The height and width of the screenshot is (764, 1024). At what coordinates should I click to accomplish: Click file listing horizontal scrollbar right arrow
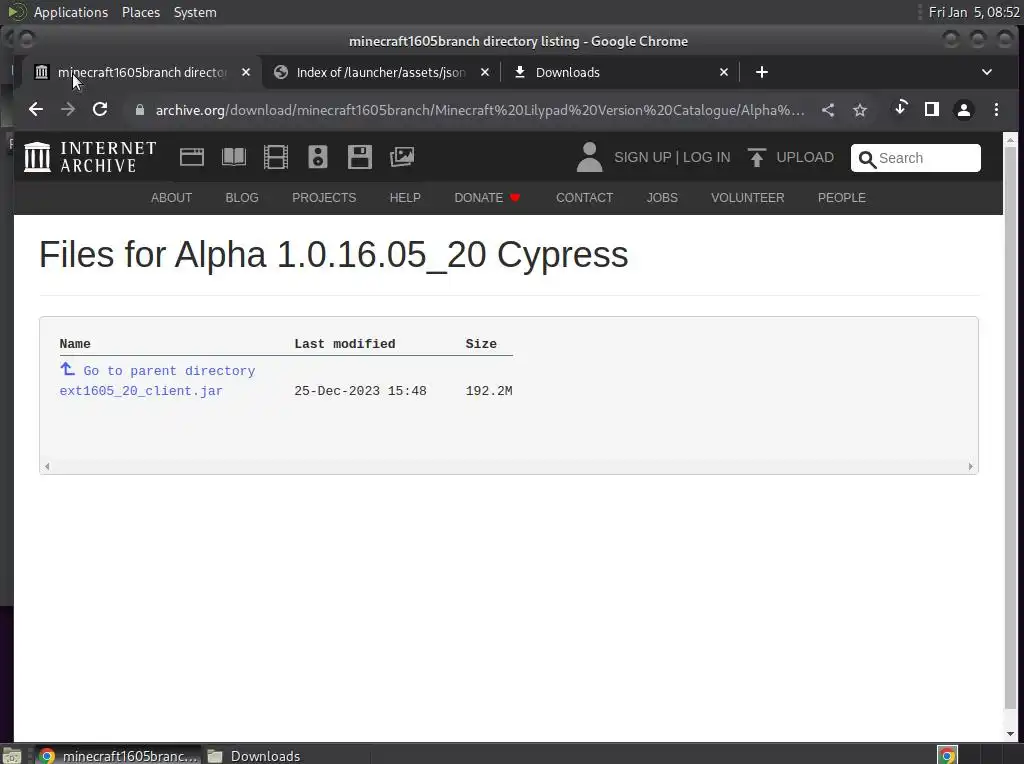[x=970, y=466]
